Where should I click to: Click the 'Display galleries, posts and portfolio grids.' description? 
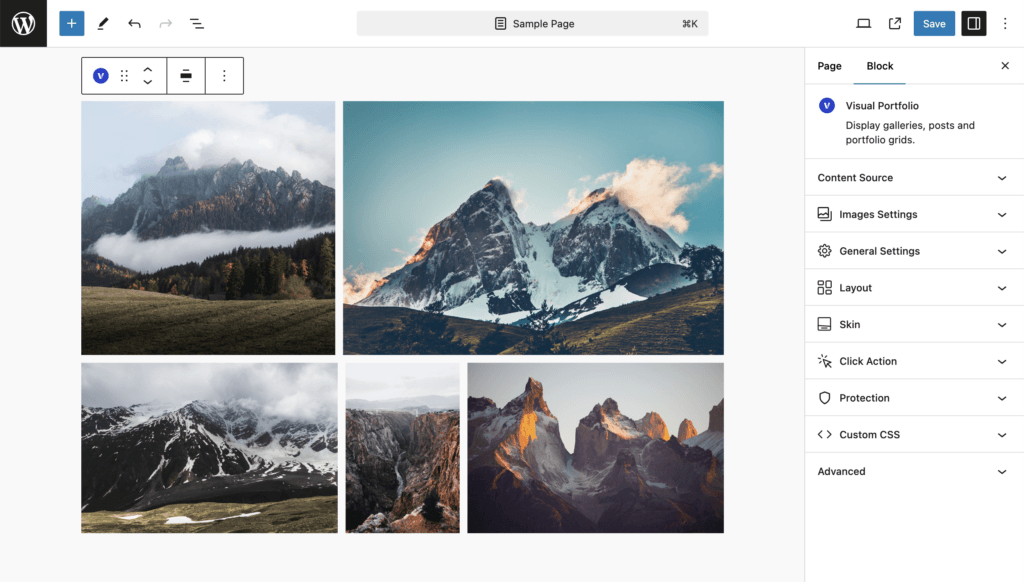click(910, 133)
